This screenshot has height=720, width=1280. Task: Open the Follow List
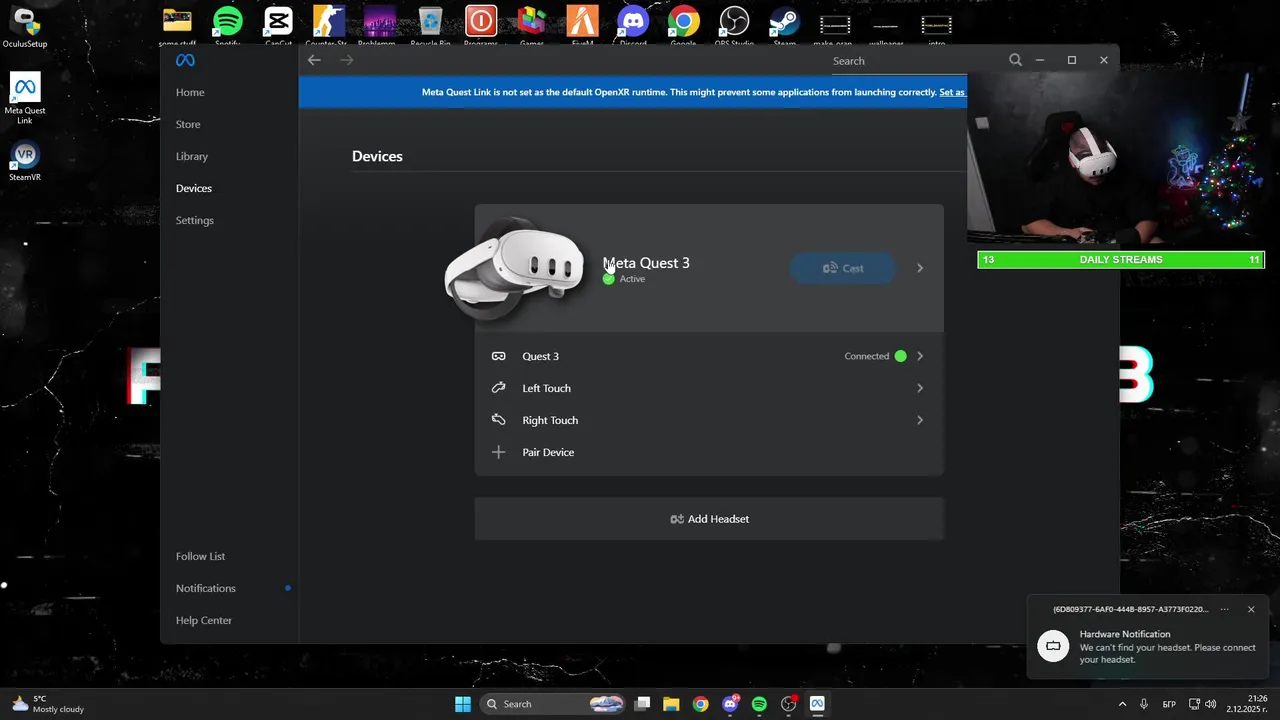coord(201,556)
